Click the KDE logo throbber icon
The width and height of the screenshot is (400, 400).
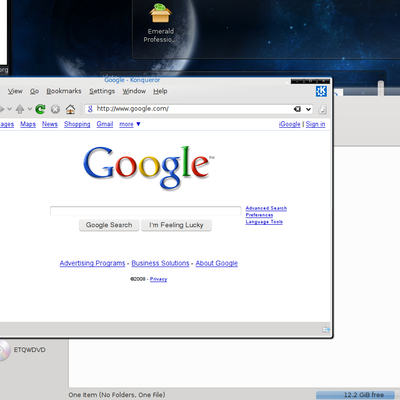point(321,91)
